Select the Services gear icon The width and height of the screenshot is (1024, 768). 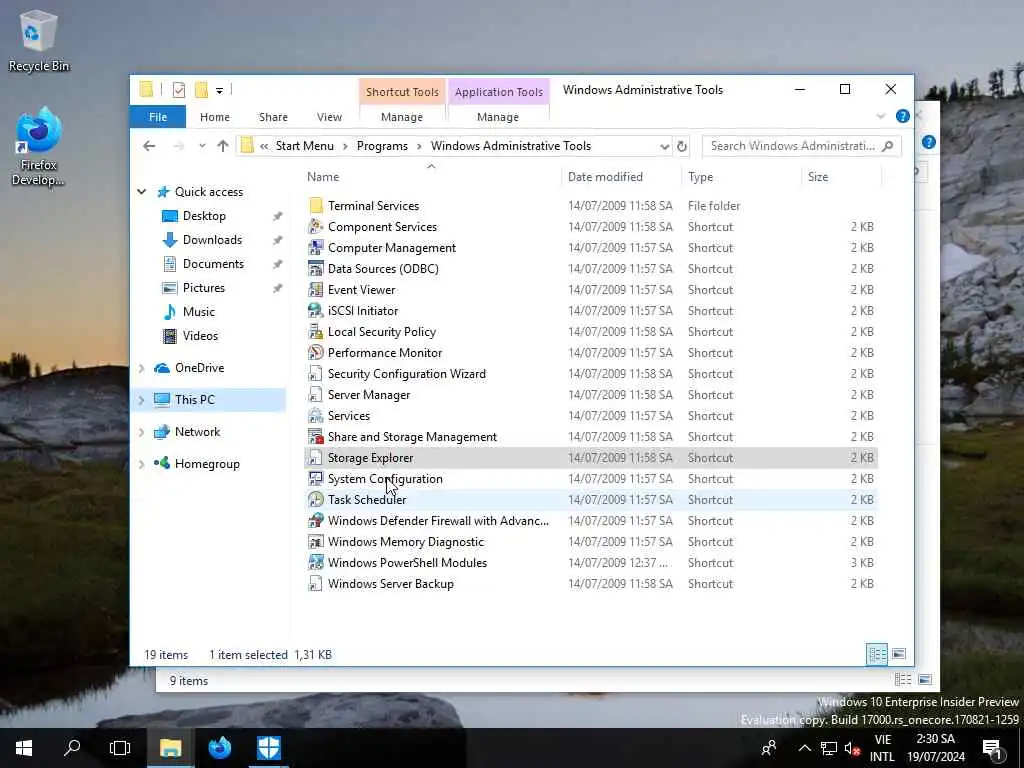(316, 415)
